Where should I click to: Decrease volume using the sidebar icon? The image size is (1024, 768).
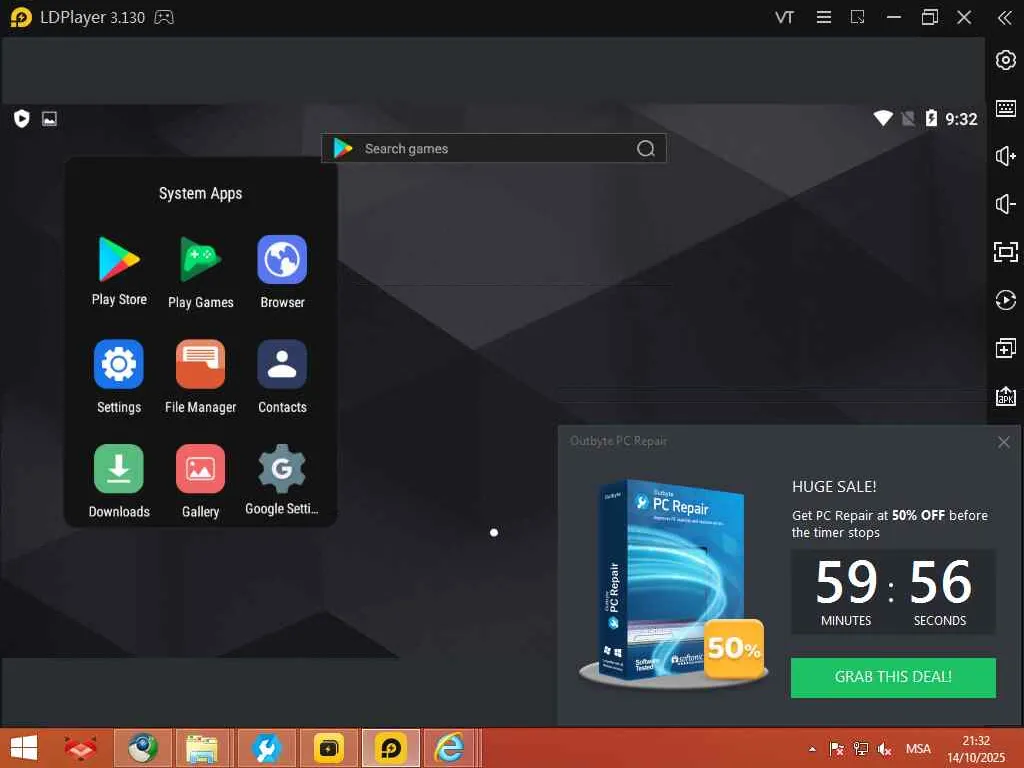(1006, 204)
